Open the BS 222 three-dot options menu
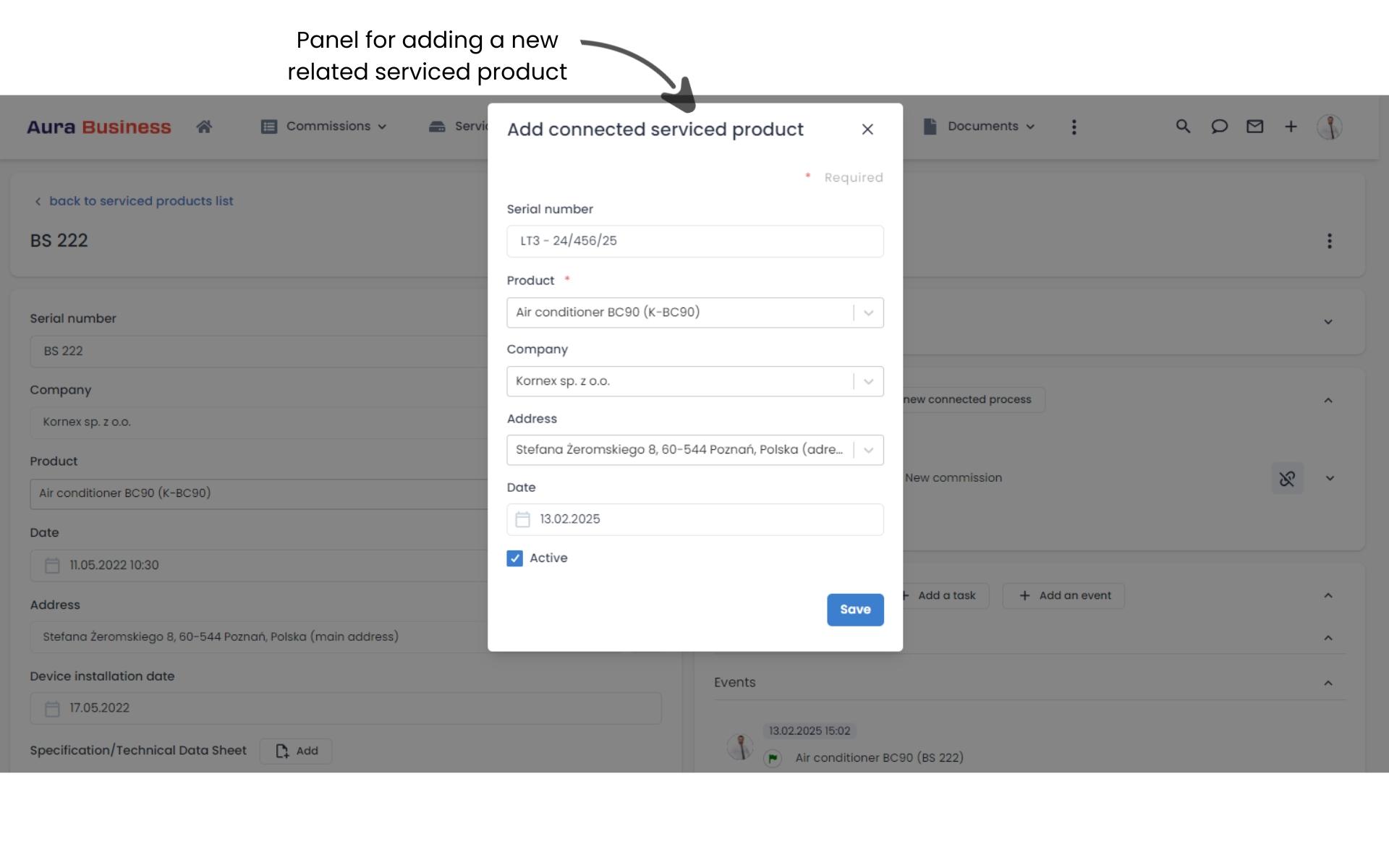The width and height of the screenshot is (1389, 868). 1329,241
